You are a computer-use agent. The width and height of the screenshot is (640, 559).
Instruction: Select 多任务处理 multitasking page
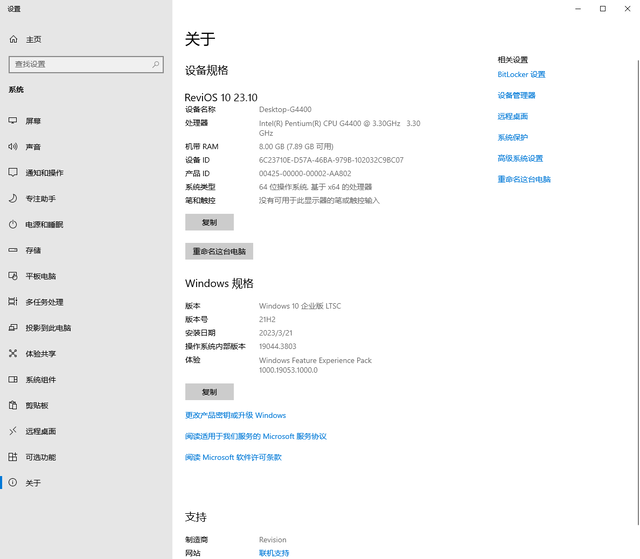pos(44,302)
